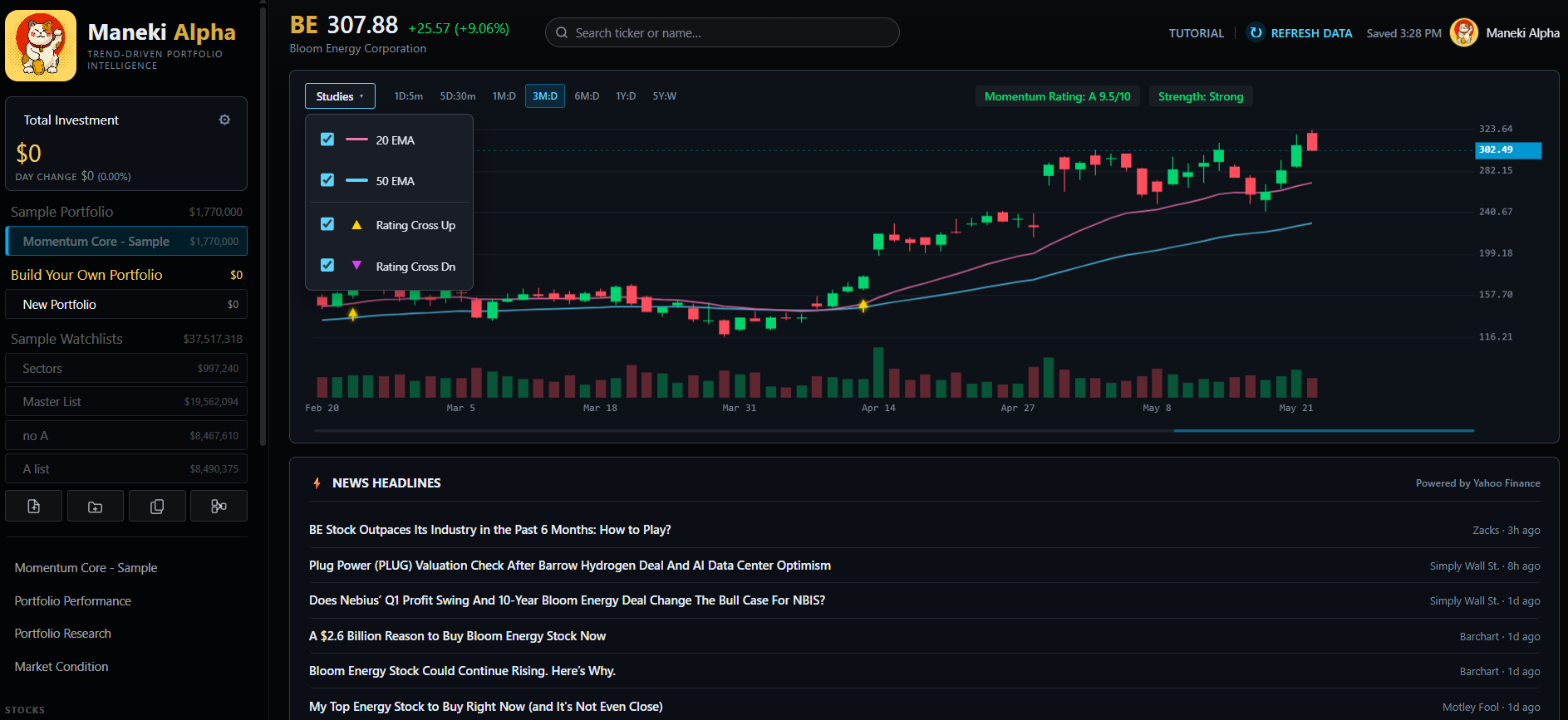This screenshot has width=1568, height=720.
Task: Click yellow Rating Cross Up triangle in dropdown
Action: [x=356, y=225]
